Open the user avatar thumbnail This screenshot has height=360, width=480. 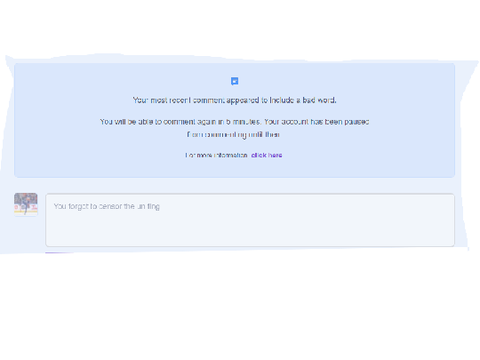26,204
